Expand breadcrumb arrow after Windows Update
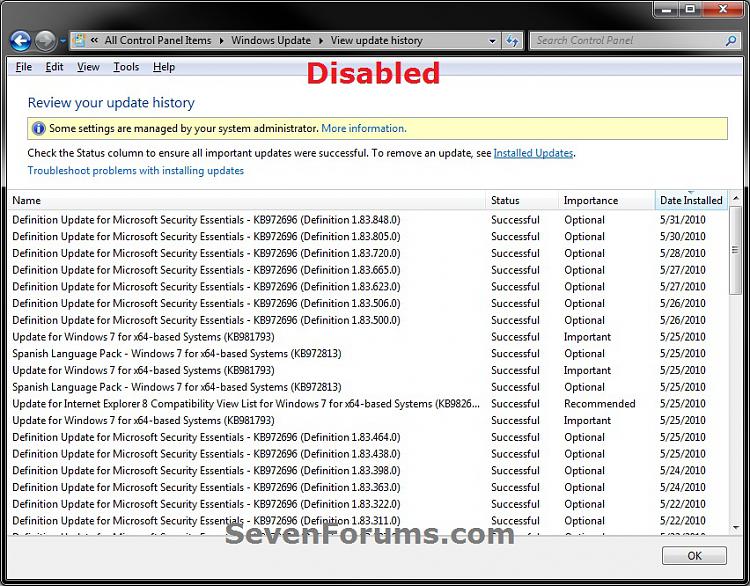This screenshot has height=586, width=750. pos(320,41)
